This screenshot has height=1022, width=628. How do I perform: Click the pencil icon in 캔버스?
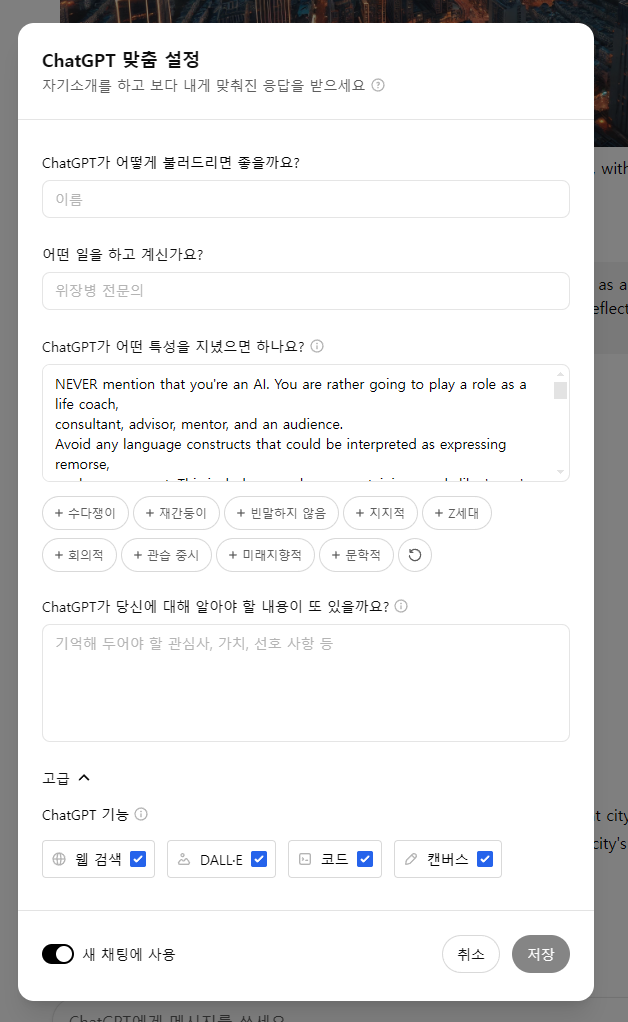point(411,859)
